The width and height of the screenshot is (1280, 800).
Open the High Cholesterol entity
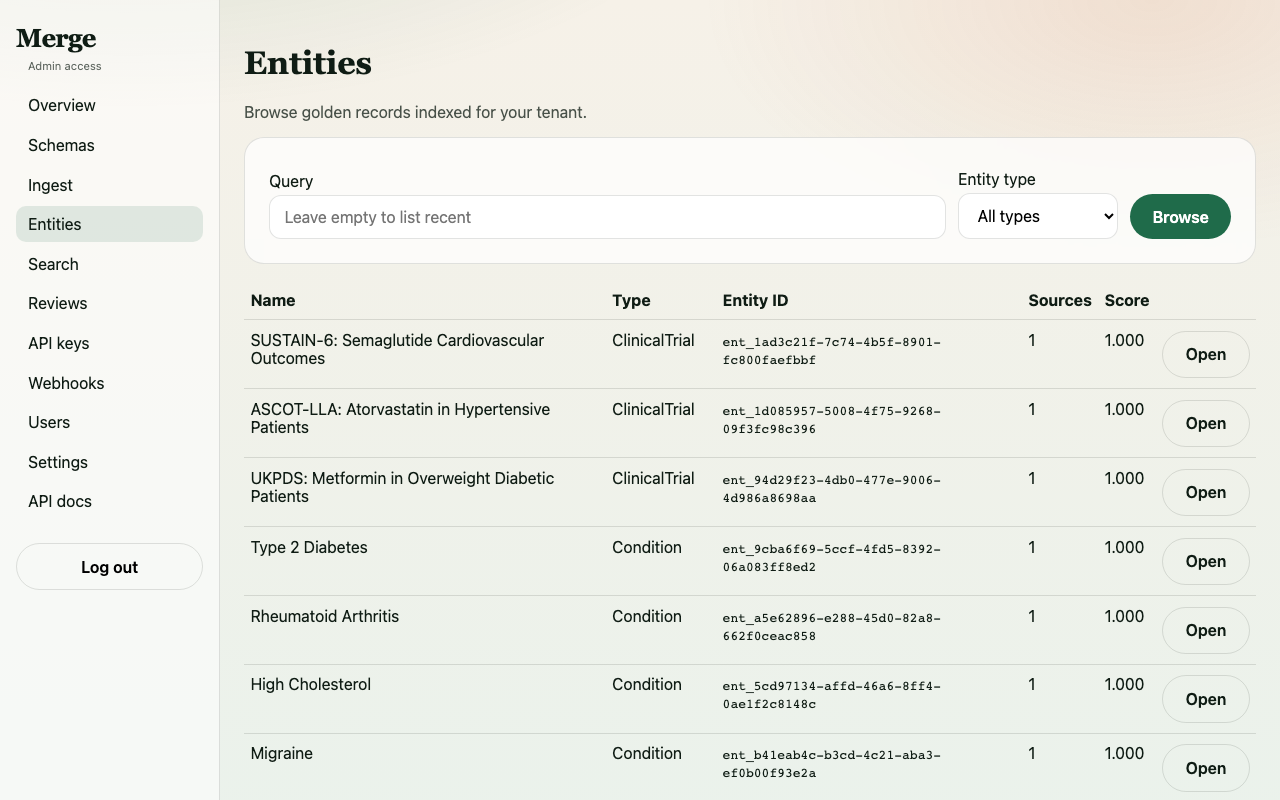click(x=1205, y=699)
